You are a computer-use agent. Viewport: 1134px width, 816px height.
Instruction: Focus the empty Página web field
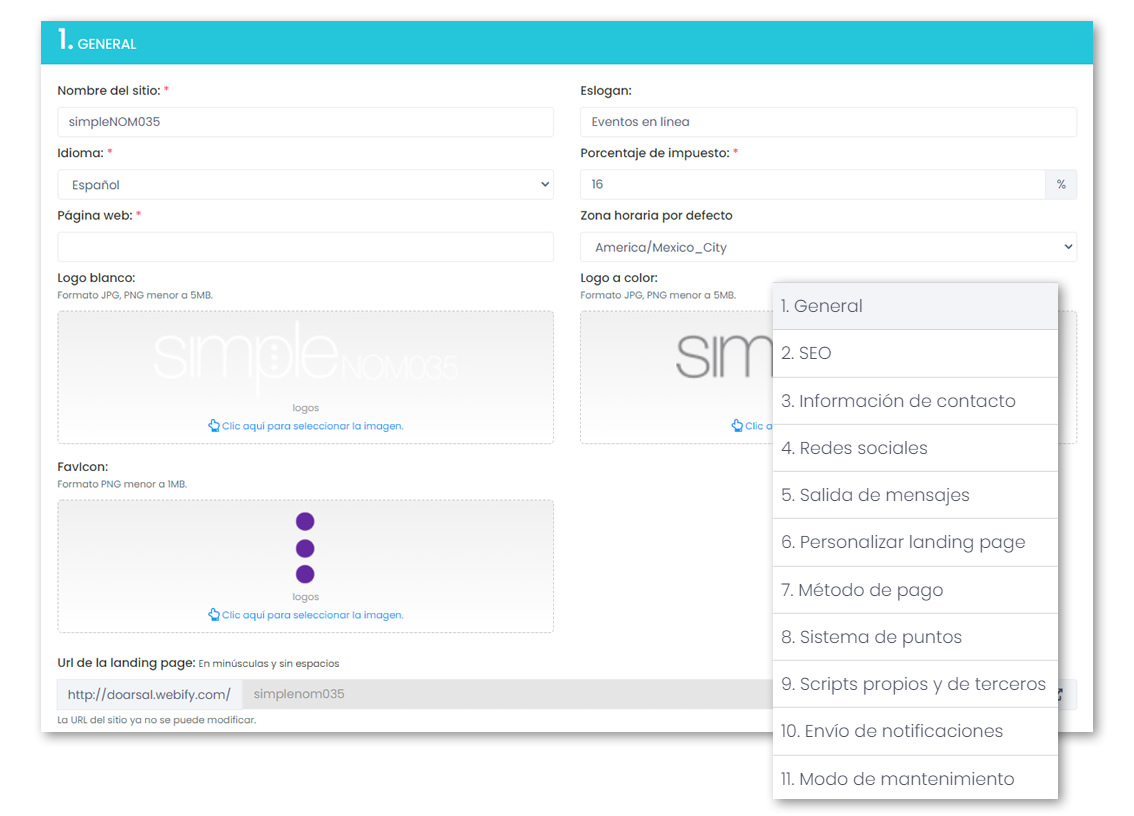click(x=305, y=247)
